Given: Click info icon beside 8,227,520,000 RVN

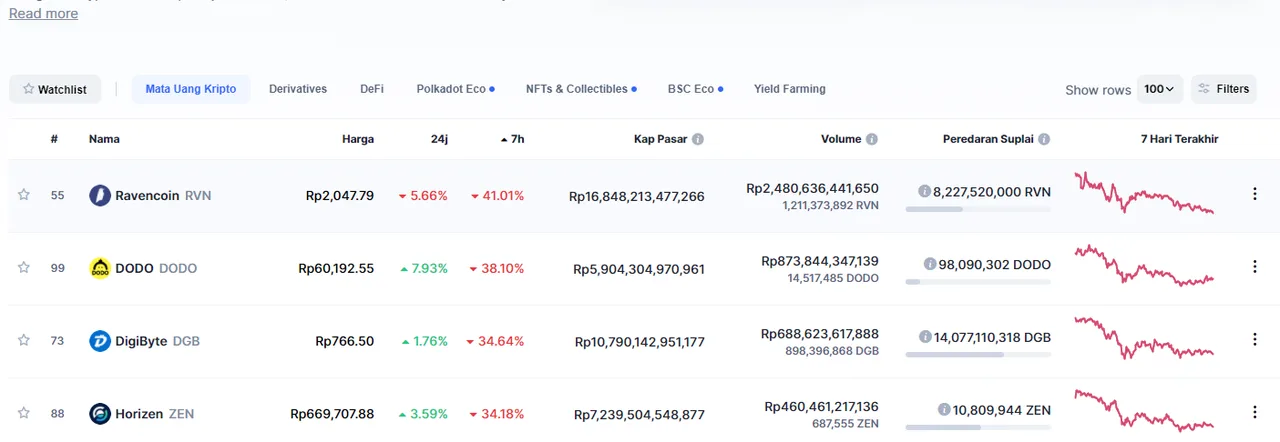Looking at the screenshot, I should pyautogui.click(x=924, y=191).
